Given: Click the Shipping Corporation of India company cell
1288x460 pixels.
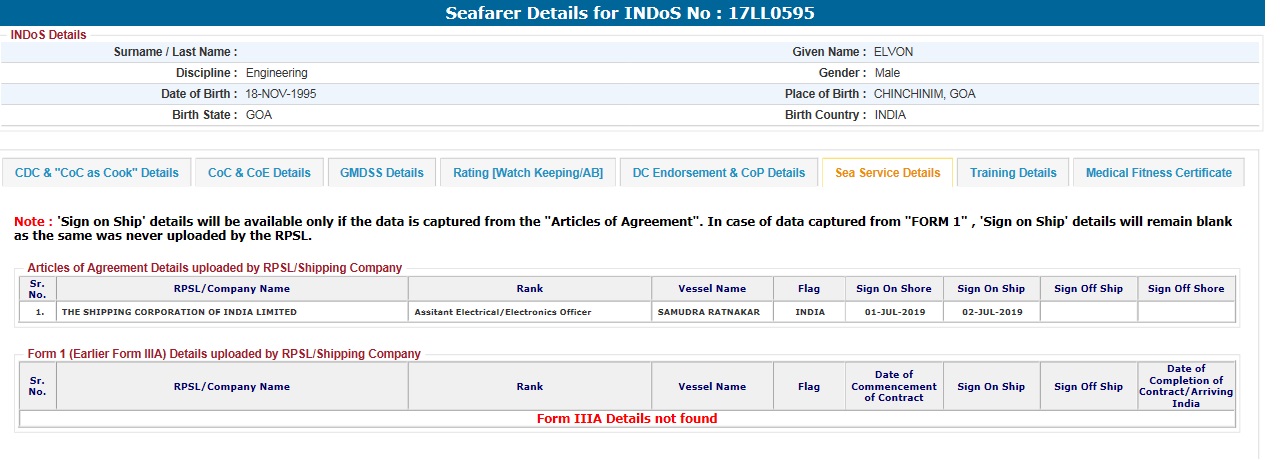Looking at the screenshot, I should (x=180, y=312).
